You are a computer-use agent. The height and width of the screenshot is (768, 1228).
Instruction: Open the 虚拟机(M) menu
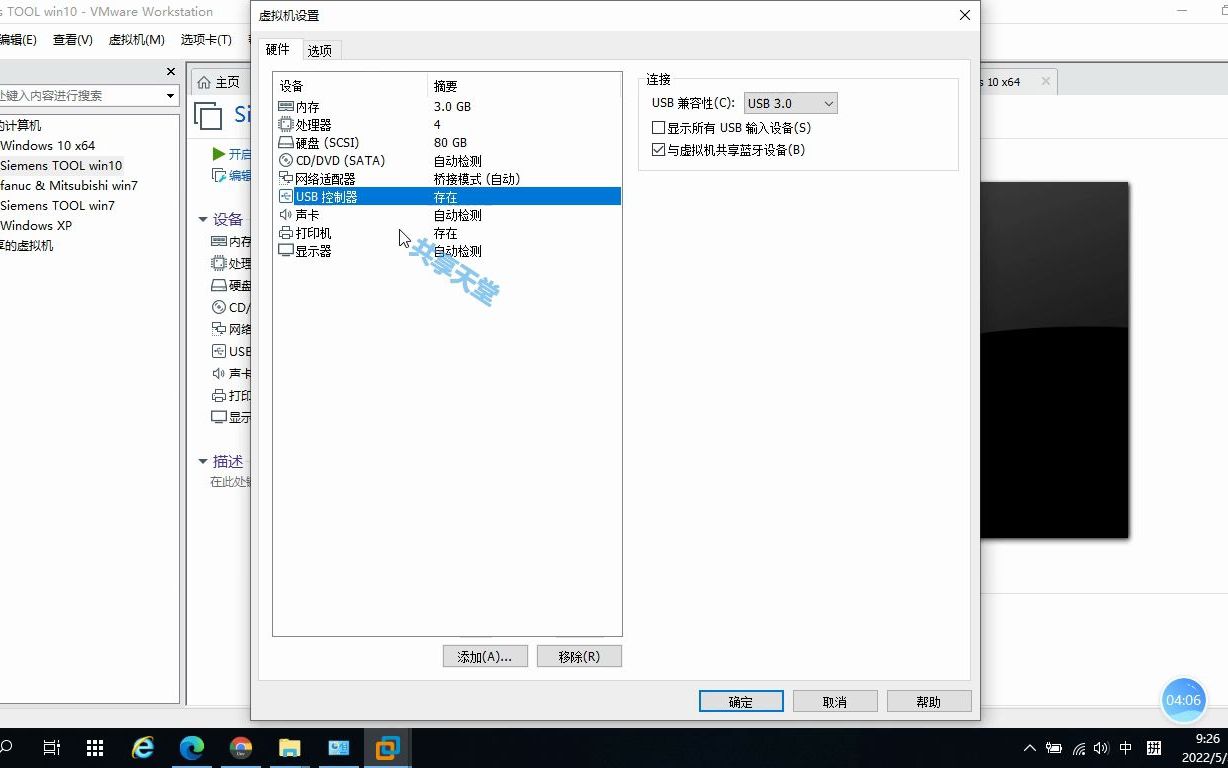(x=136, y=39)
